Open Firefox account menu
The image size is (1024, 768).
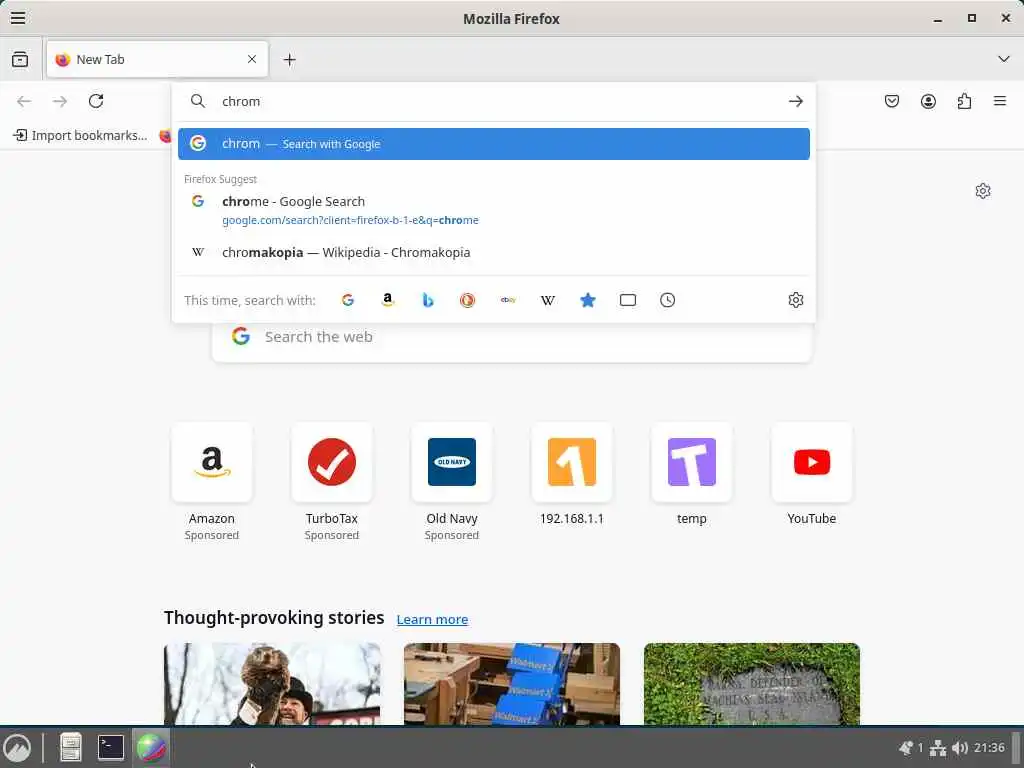(x=928, y=101)
